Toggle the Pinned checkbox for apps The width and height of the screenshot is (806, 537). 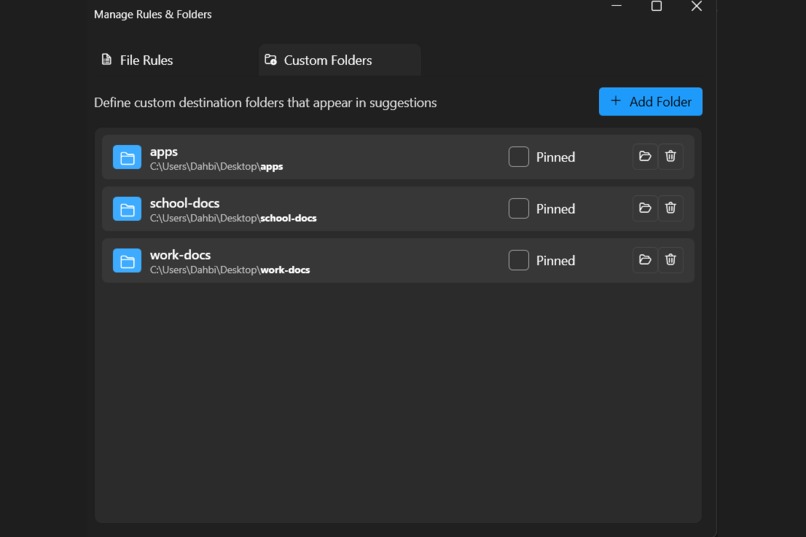[518, 157]
